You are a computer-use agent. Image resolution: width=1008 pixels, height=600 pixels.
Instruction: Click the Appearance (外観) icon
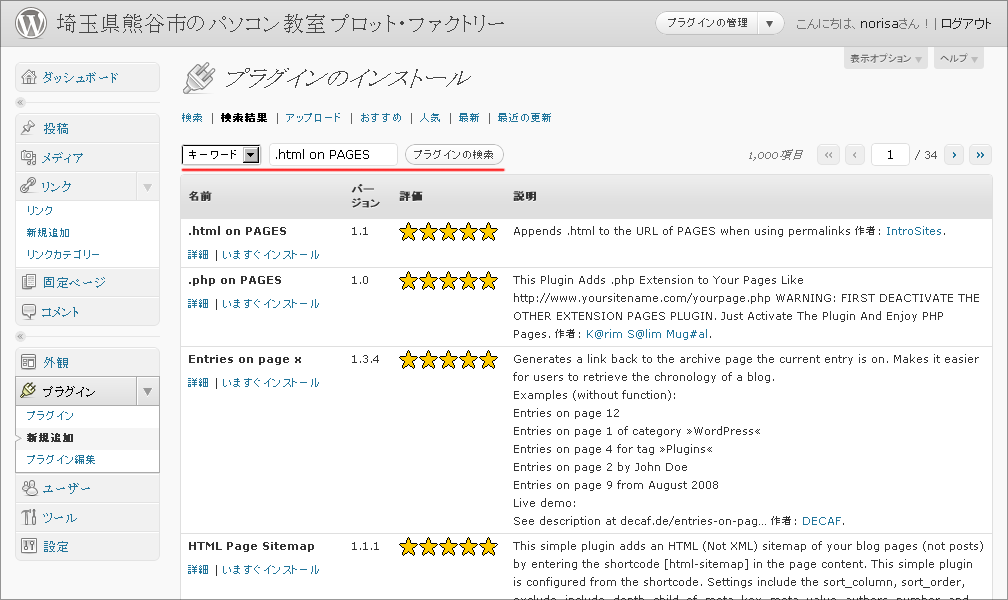click(28, 362)
